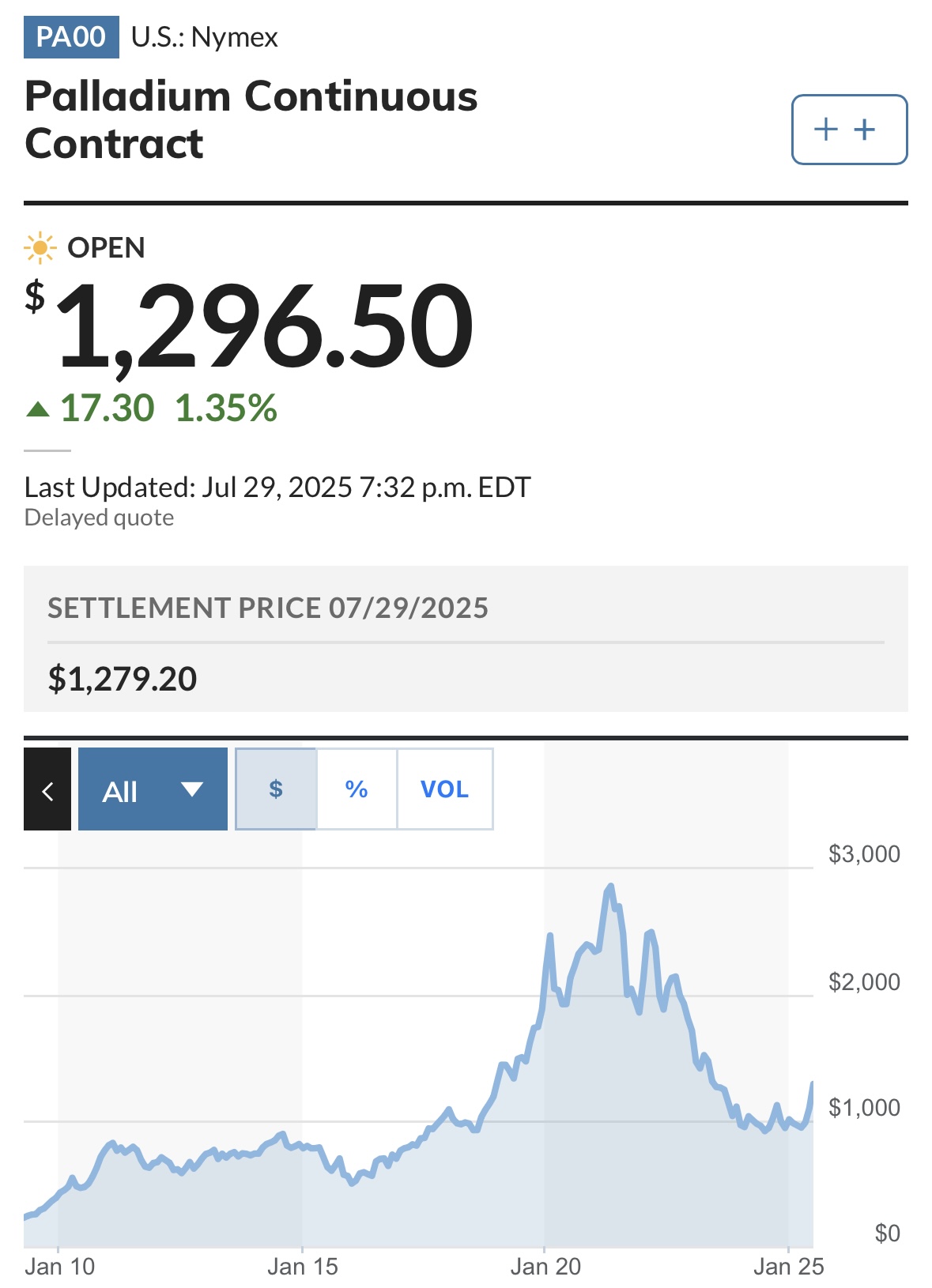The height and width of the screenshot is (1288, 932).
Task: Click the Jan 15 axis label
Action: (x=303, y=1267)
